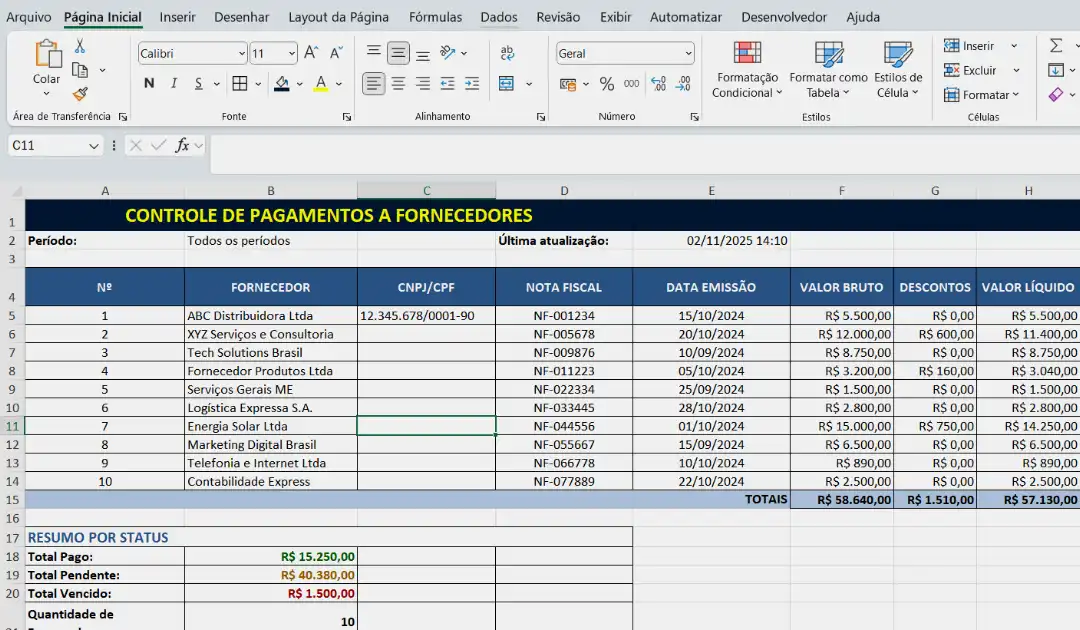This screenshot has height=630, width=1080.
Task: Click the Cut scissors icon
Action: point(80,47)
